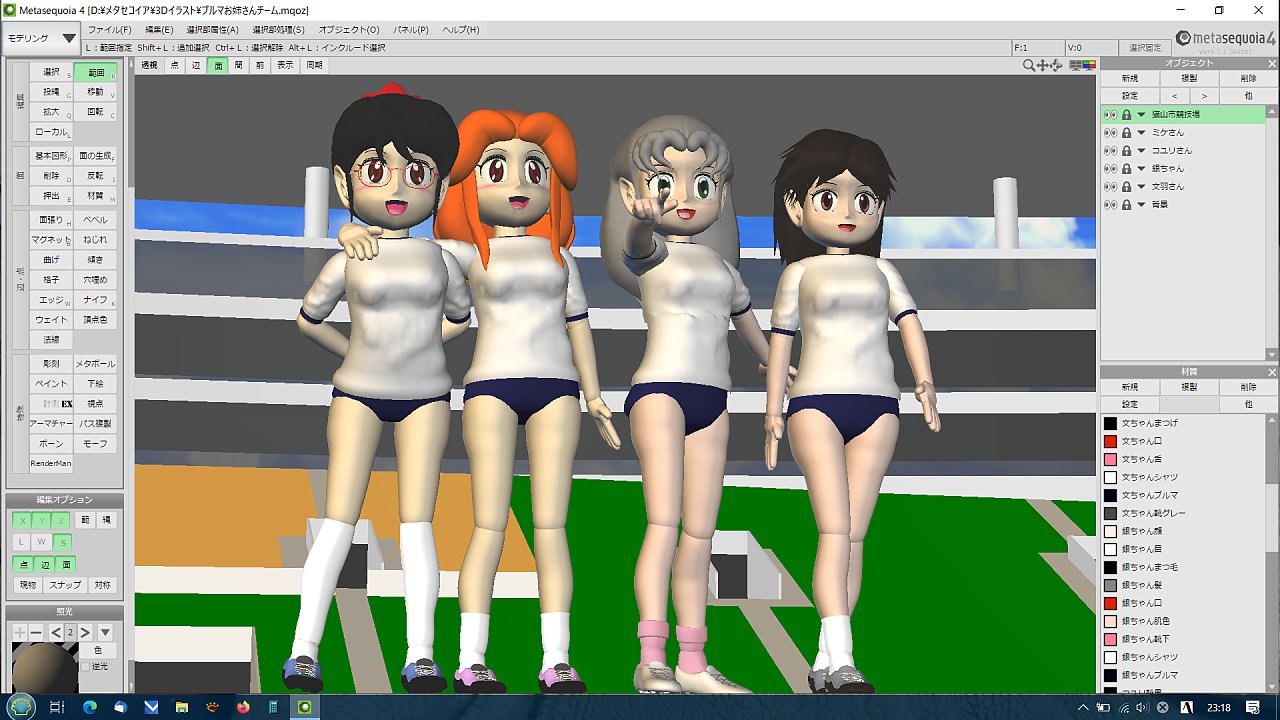Click the 選択固定 button
Image resolution: width=1280 pixels, height=720 pixels.
[x=1145, y=47]
